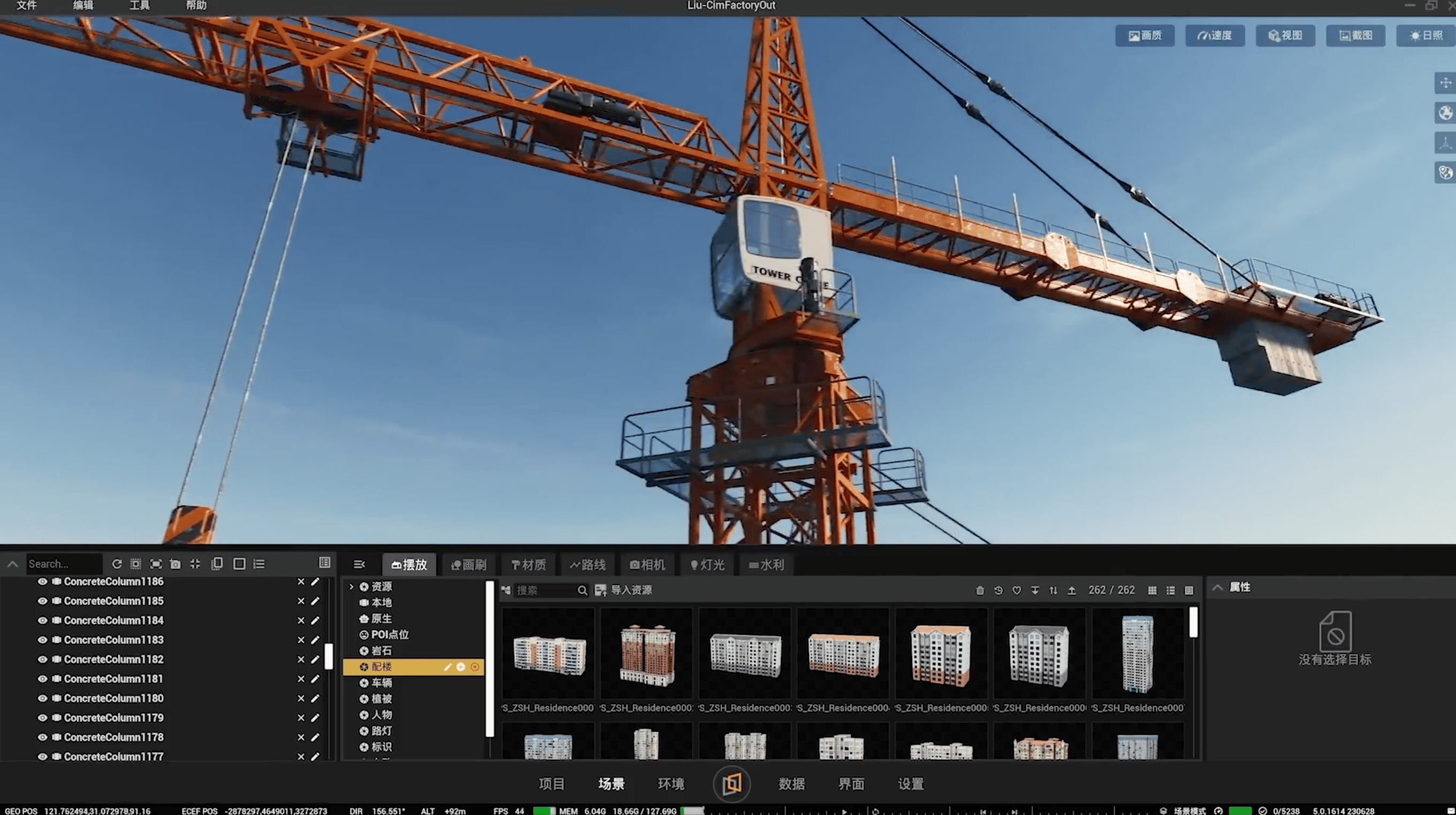Click the heart favorites icon in the asset toolbar
The height and width of the screenshot is (815, 1456).
coord(1016,590)
